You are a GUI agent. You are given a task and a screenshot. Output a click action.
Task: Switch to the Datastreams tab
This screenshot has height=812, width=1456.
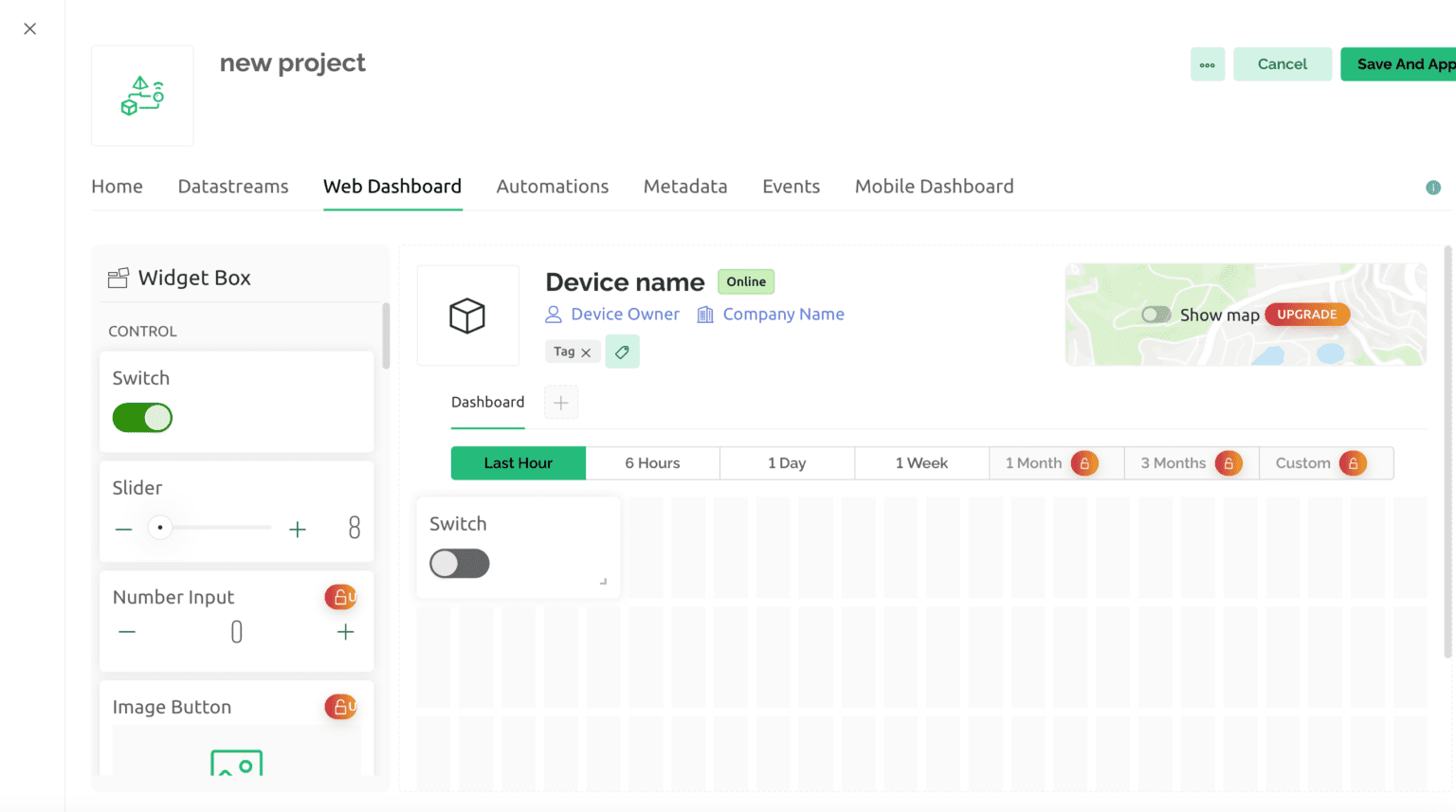click(233, 187)
